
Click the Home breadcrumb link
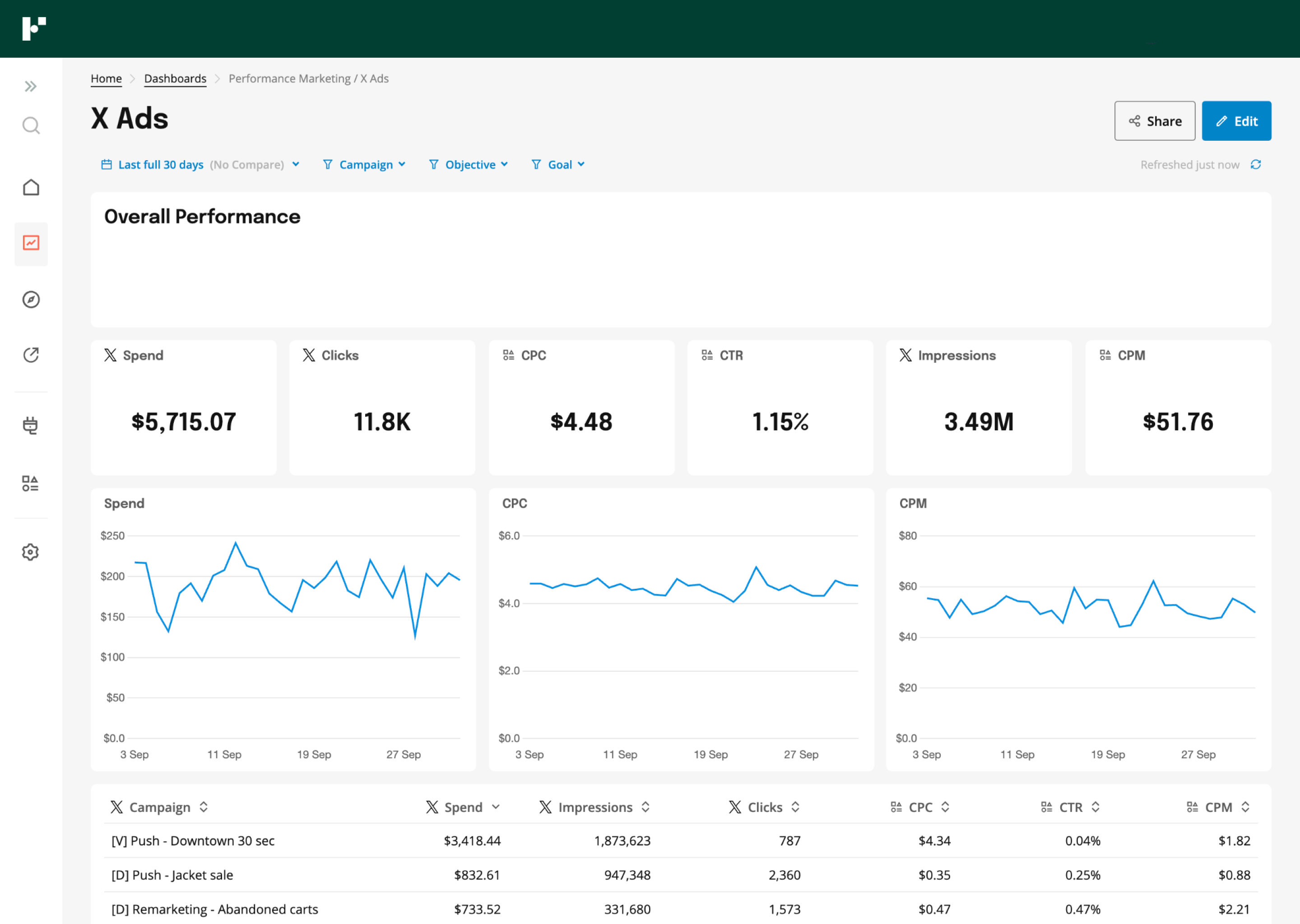pos(107,79)
